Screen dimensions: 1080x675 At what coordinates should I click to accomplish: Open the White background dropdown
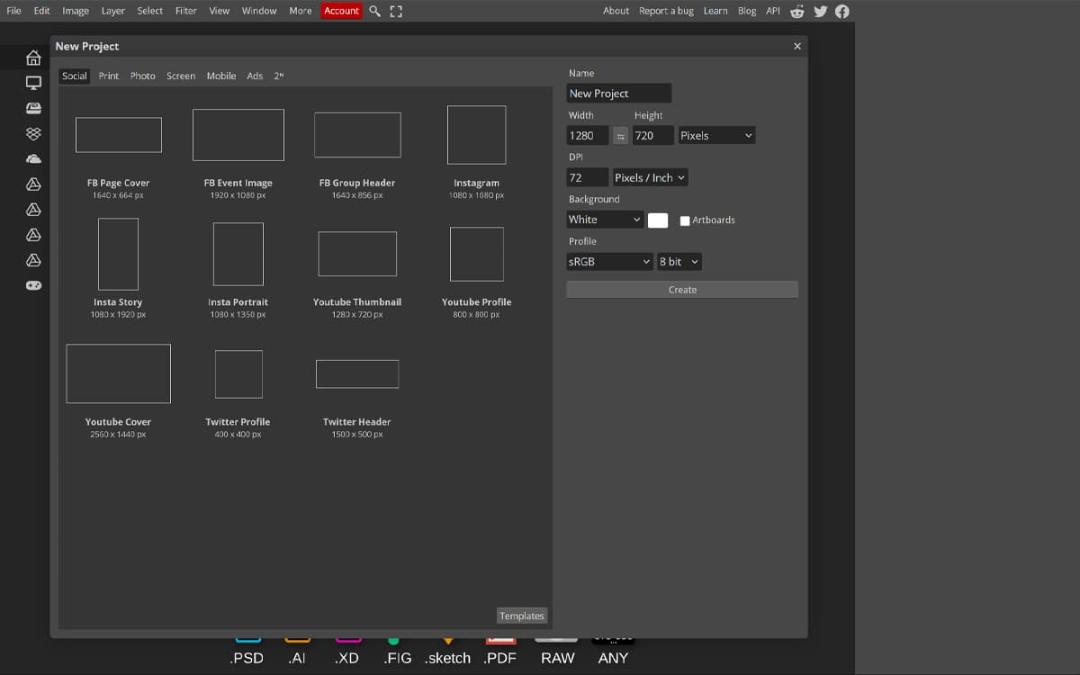(x=605, y=220)
